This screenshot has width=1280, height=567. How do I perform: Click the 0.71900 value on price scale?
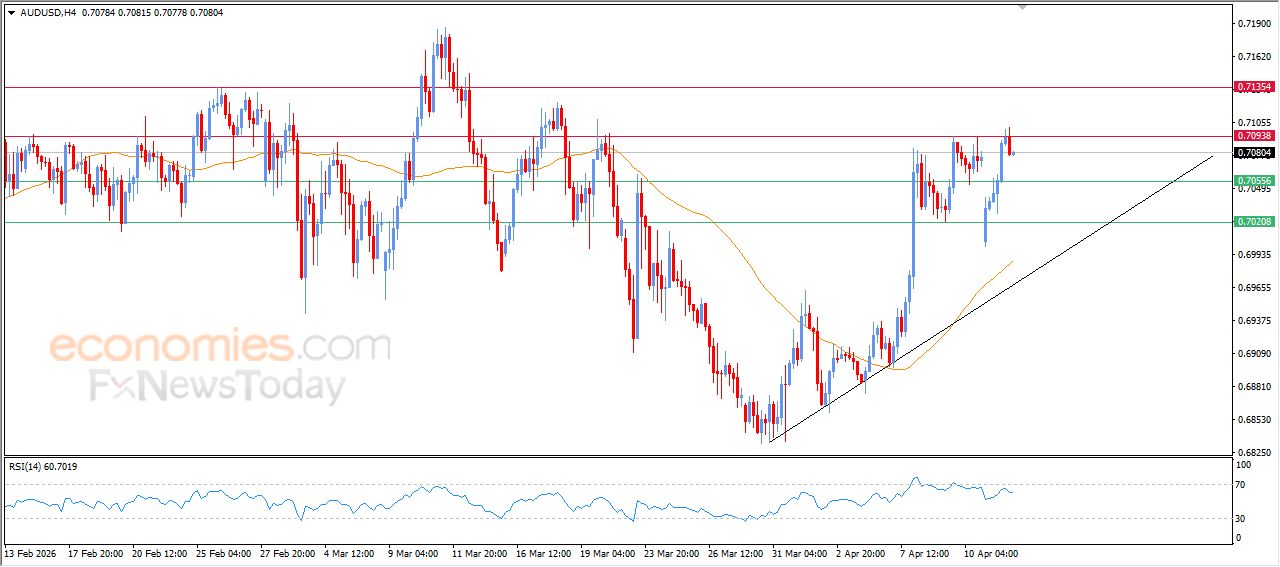pos(1254,23)
